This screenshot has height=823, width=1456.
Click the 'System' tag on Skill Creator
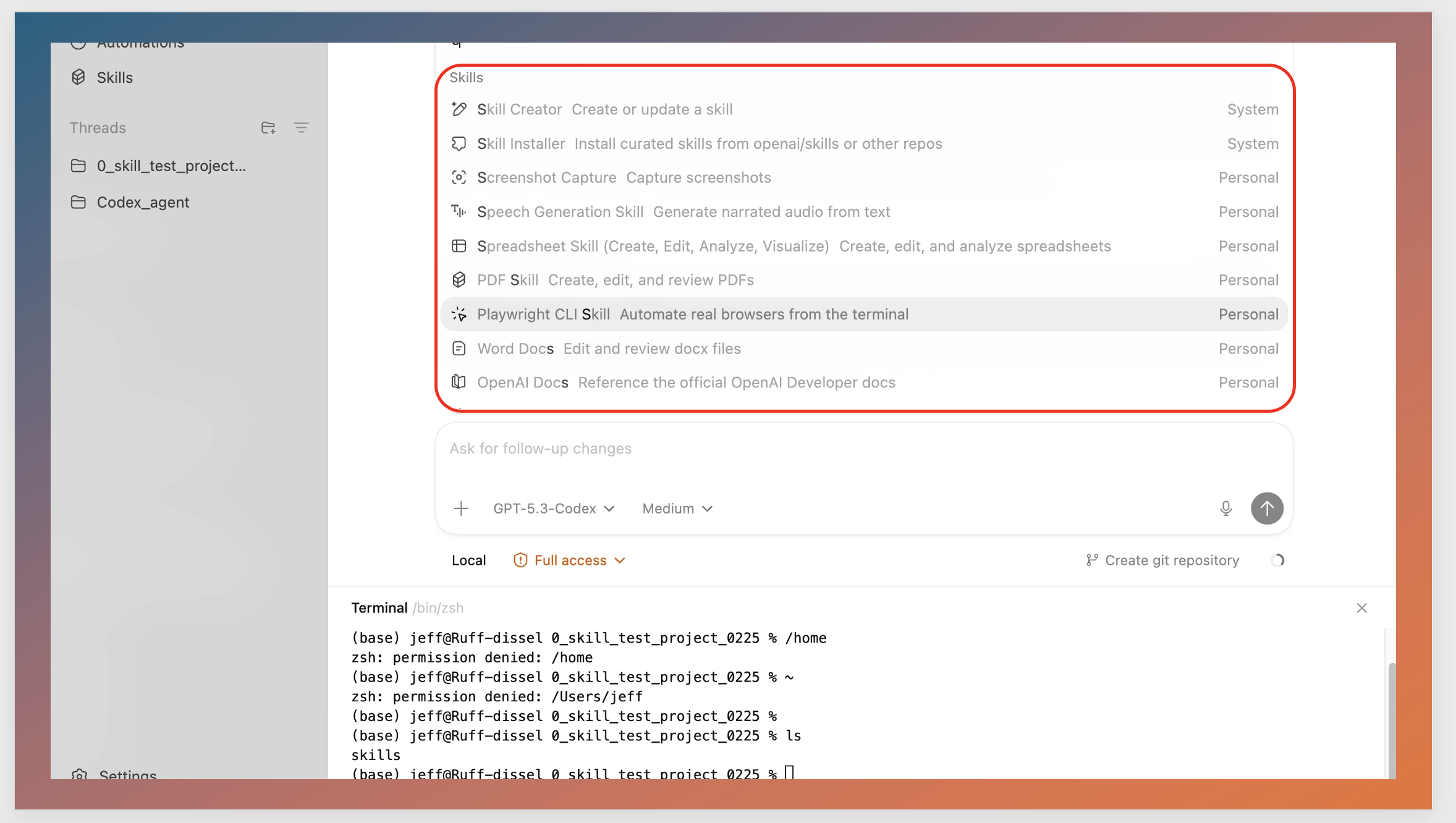[x=1253, y=109]
